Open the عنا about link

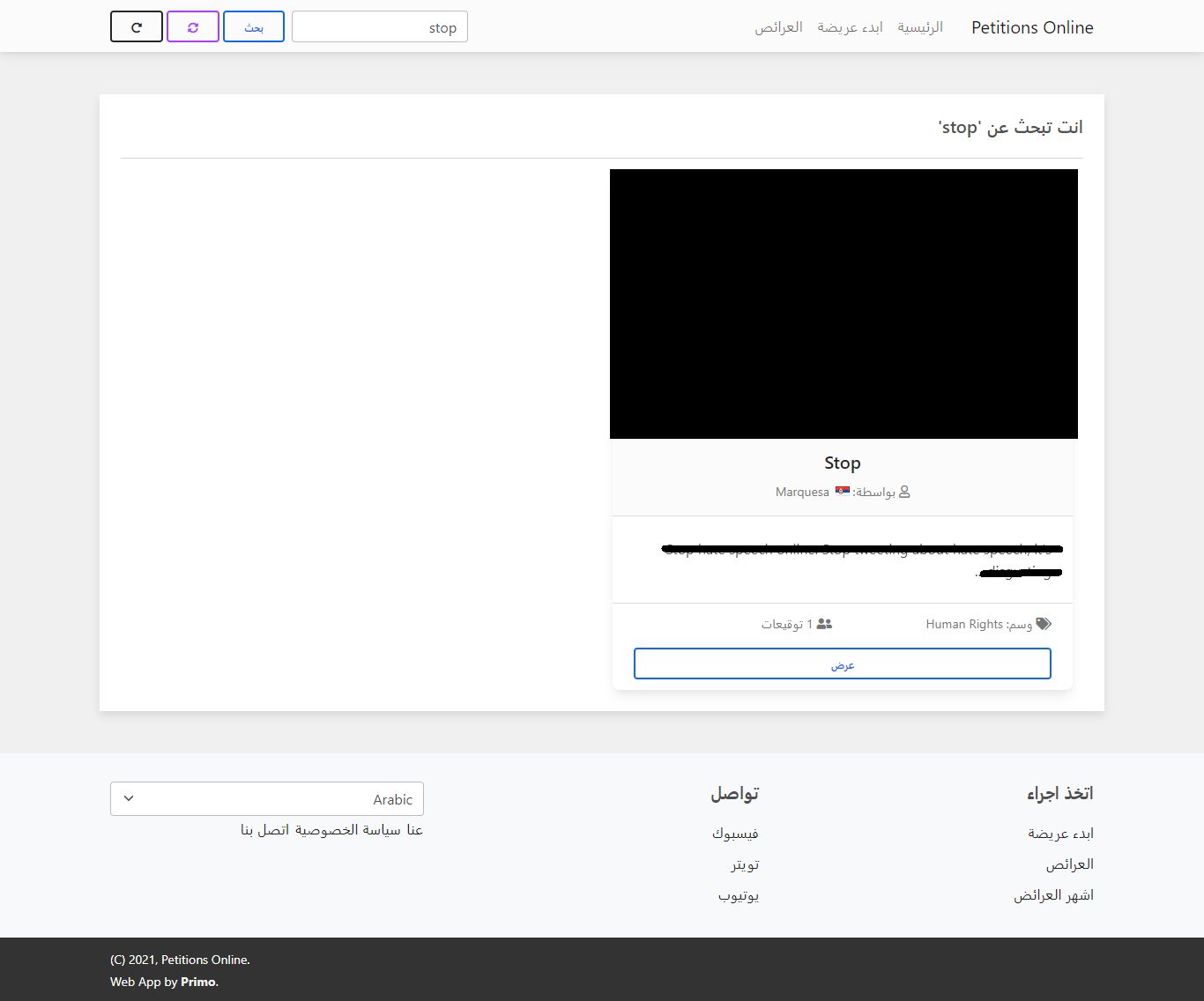click(x=414, y=830)
